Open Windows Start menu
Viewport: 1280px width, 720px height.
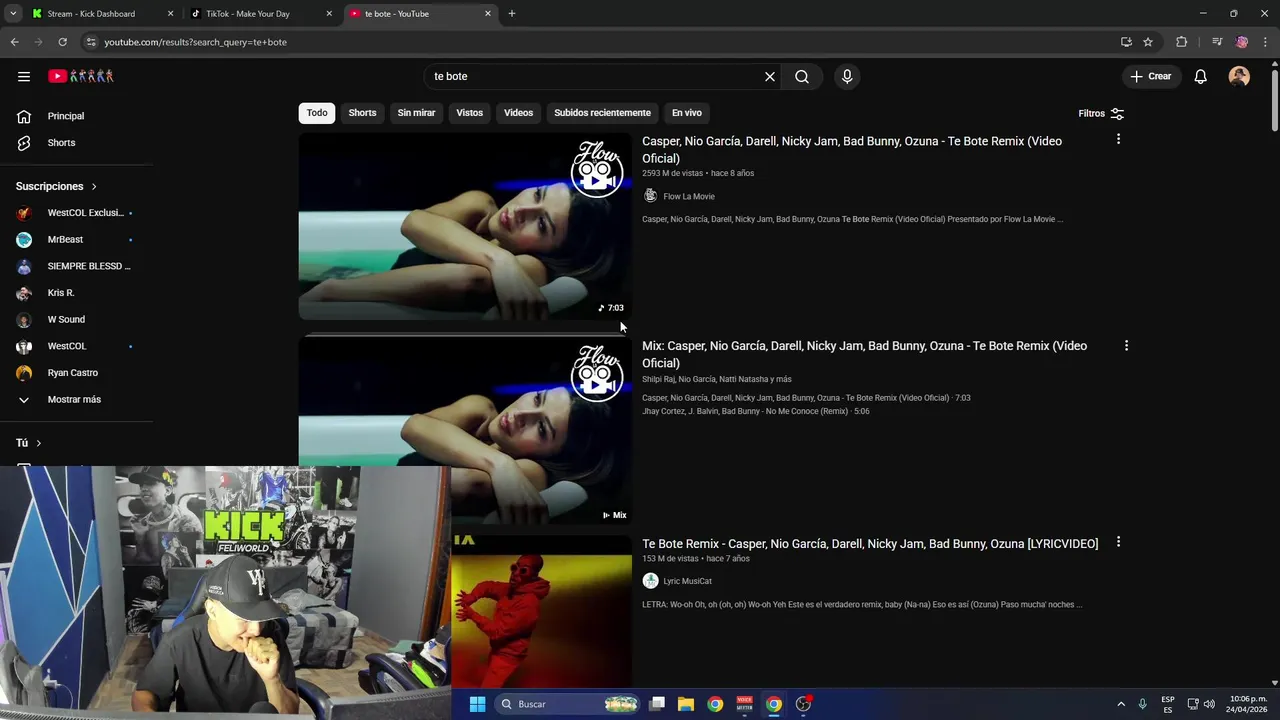coord(477,704)
